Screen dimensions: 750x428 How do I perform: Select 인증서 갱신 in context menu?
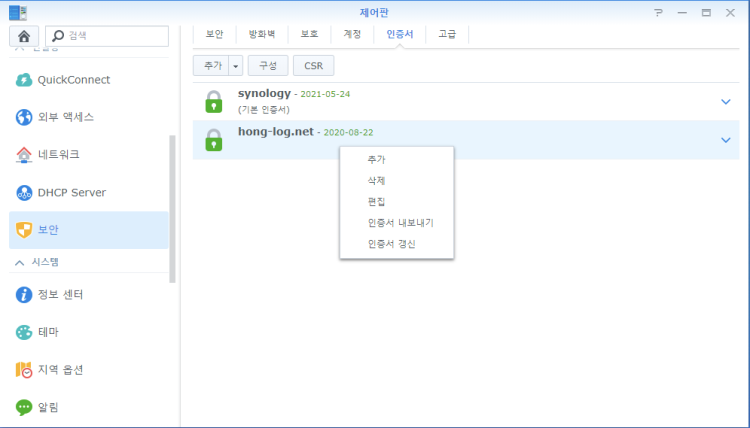click(391, 244)
